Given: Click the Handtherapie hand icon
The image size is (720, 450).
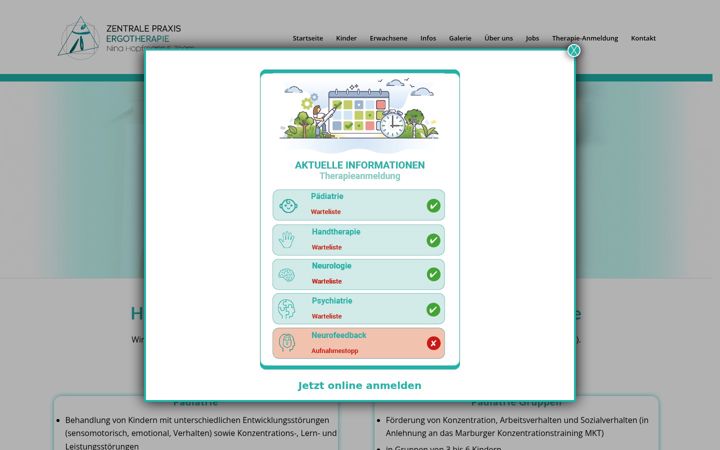Looking at the screenshot, I should click(286, 240).
